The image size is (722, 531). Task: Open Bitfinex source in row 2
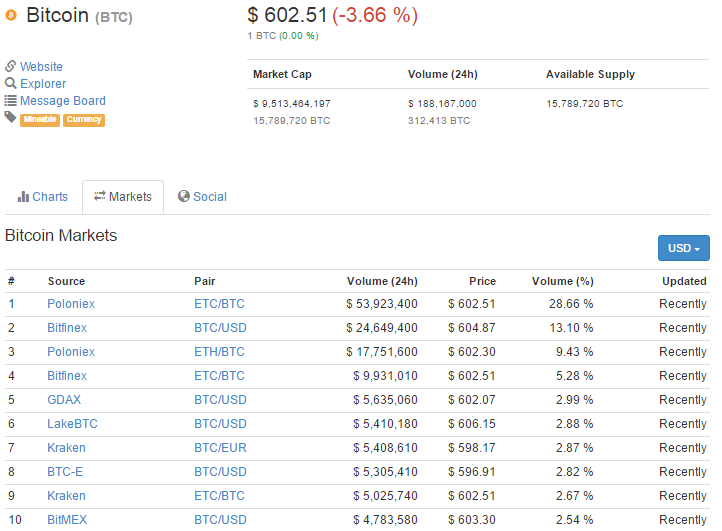click(67, 328)
